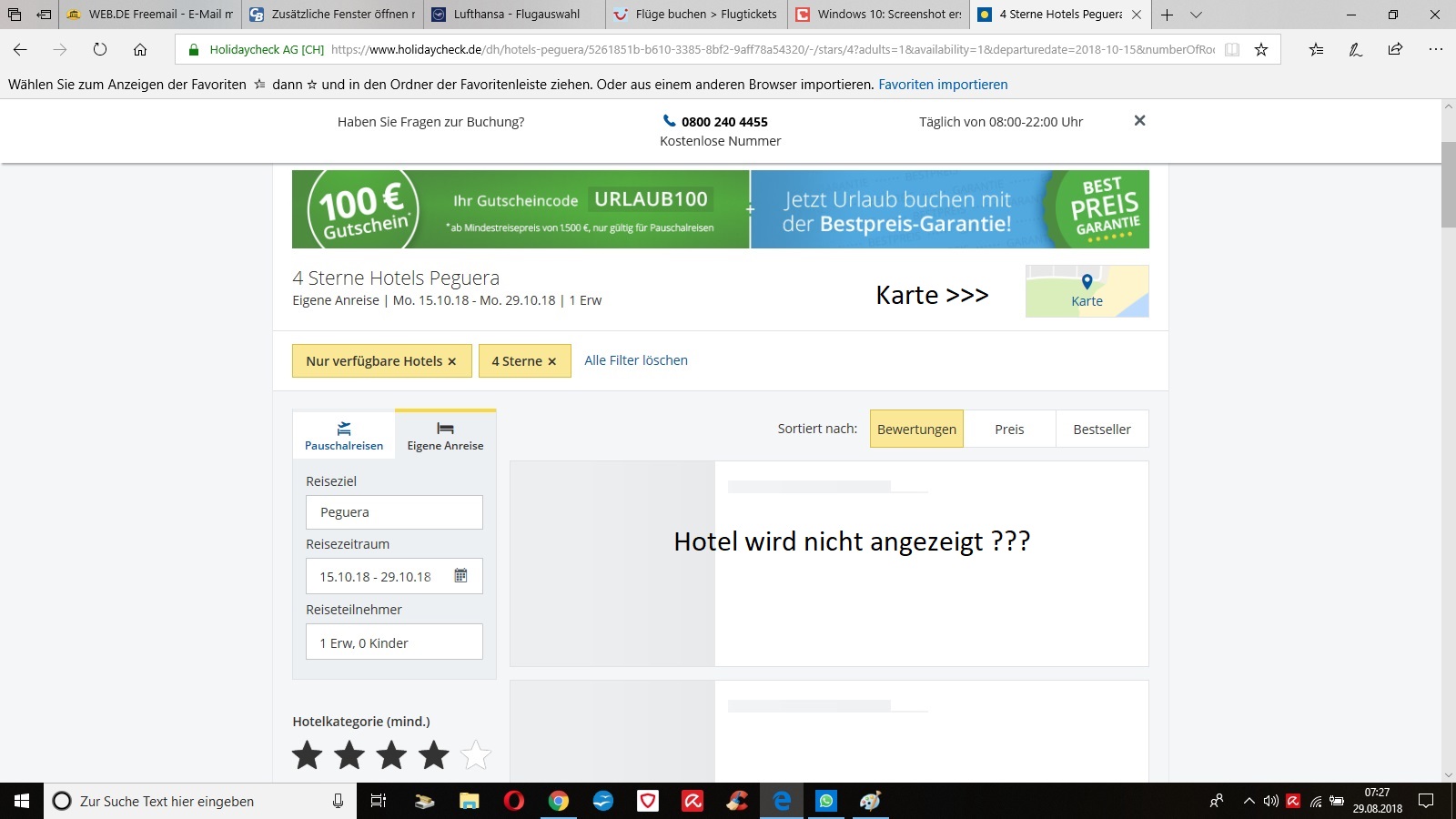The width and height of the screenshot is (1456, 819).
Task: Set hotel category to one star
Action: [x=308, y=754]
